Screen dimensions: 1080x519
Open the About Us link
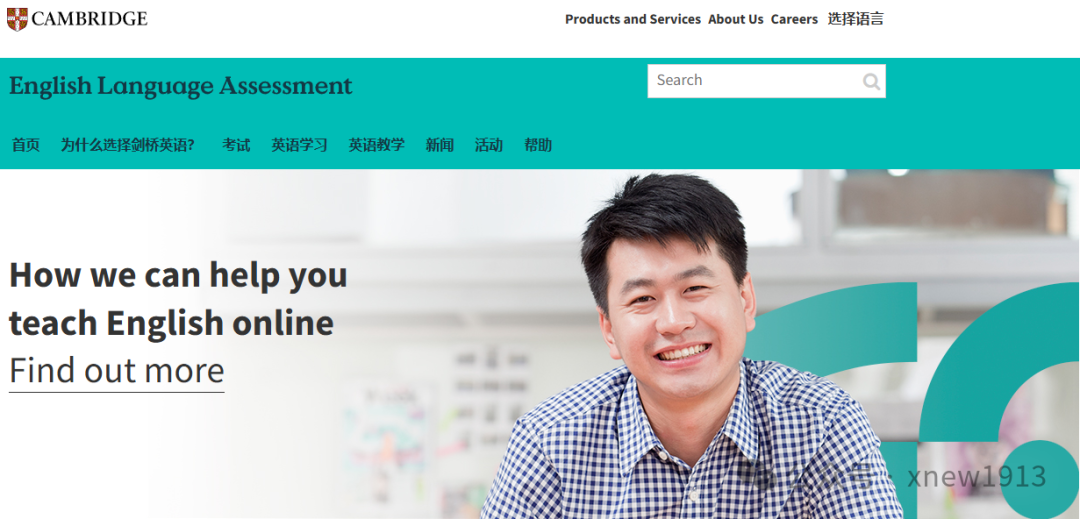[x=736, y=19]
